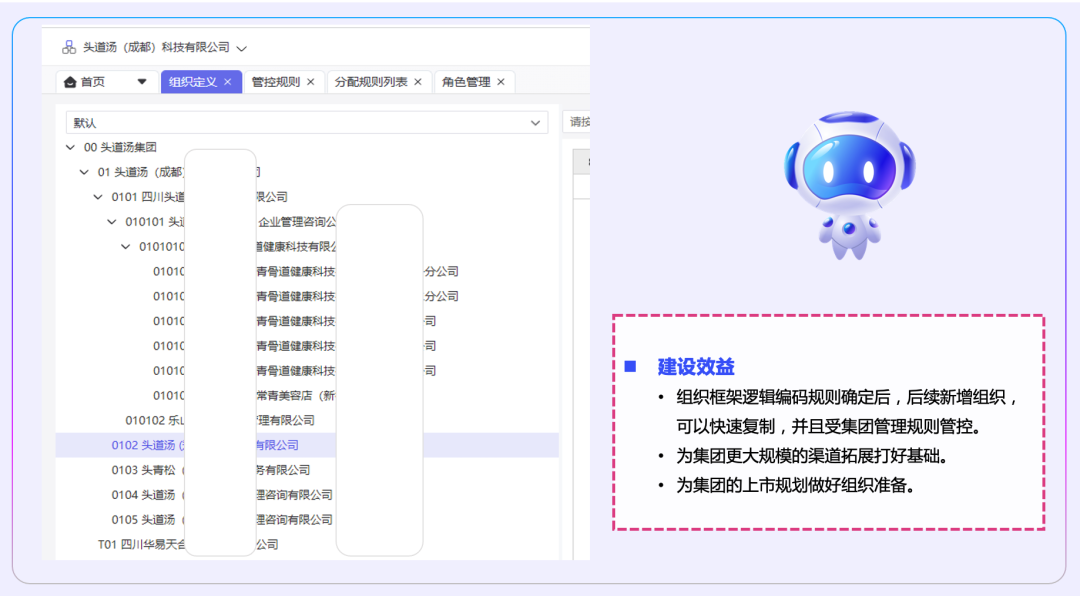
Task: Open the 首页 tab dropdown arrow
Action: [x=141, y=82]
